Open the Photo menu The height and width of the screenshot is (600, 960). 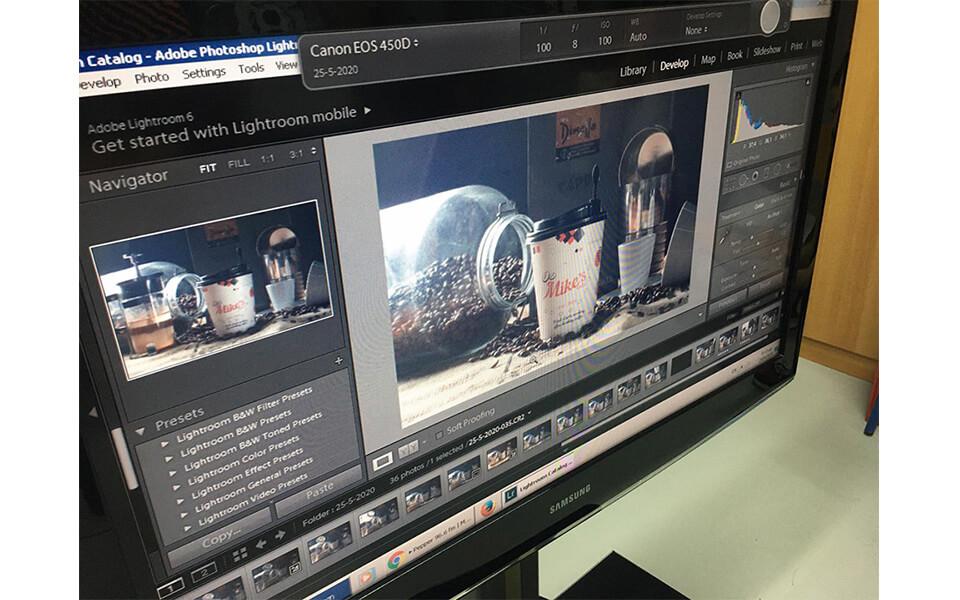pos(151,78)
